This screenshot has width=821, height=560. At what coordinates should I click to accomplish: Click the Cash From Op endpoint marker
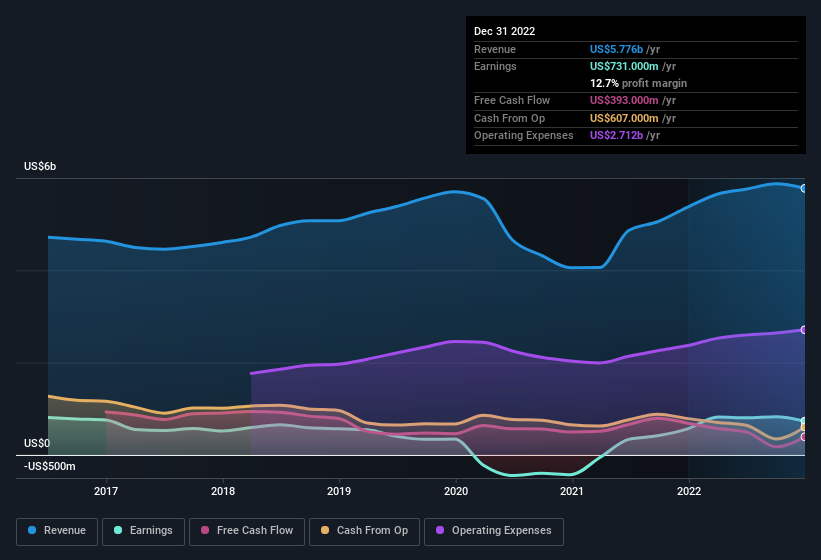[x=804, y=428]
